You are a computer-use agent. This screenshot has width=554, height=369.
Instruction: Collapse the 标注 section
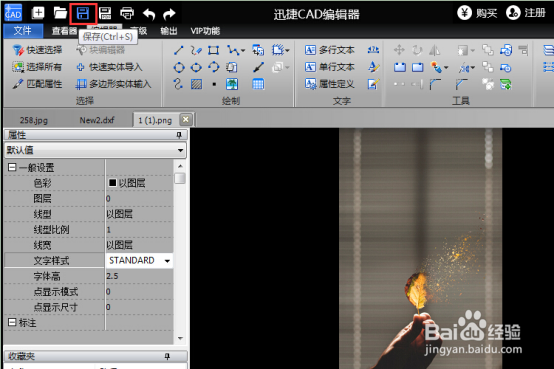pos(12,322)
